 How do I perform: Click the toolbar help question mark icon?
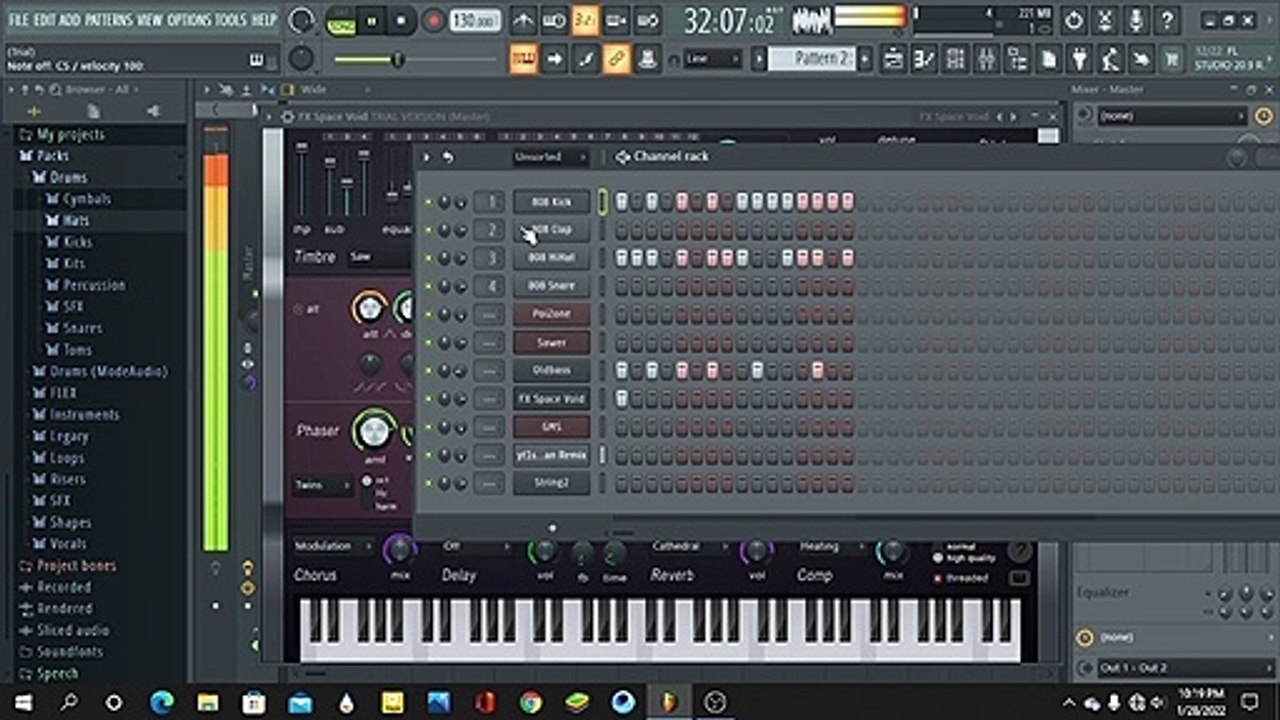[x=1166, y=20]
